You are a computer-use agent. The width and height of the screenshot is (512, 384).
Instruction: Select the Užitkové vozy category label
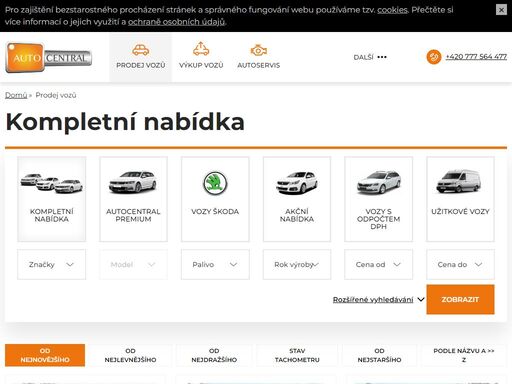click(x=460, y=212)
